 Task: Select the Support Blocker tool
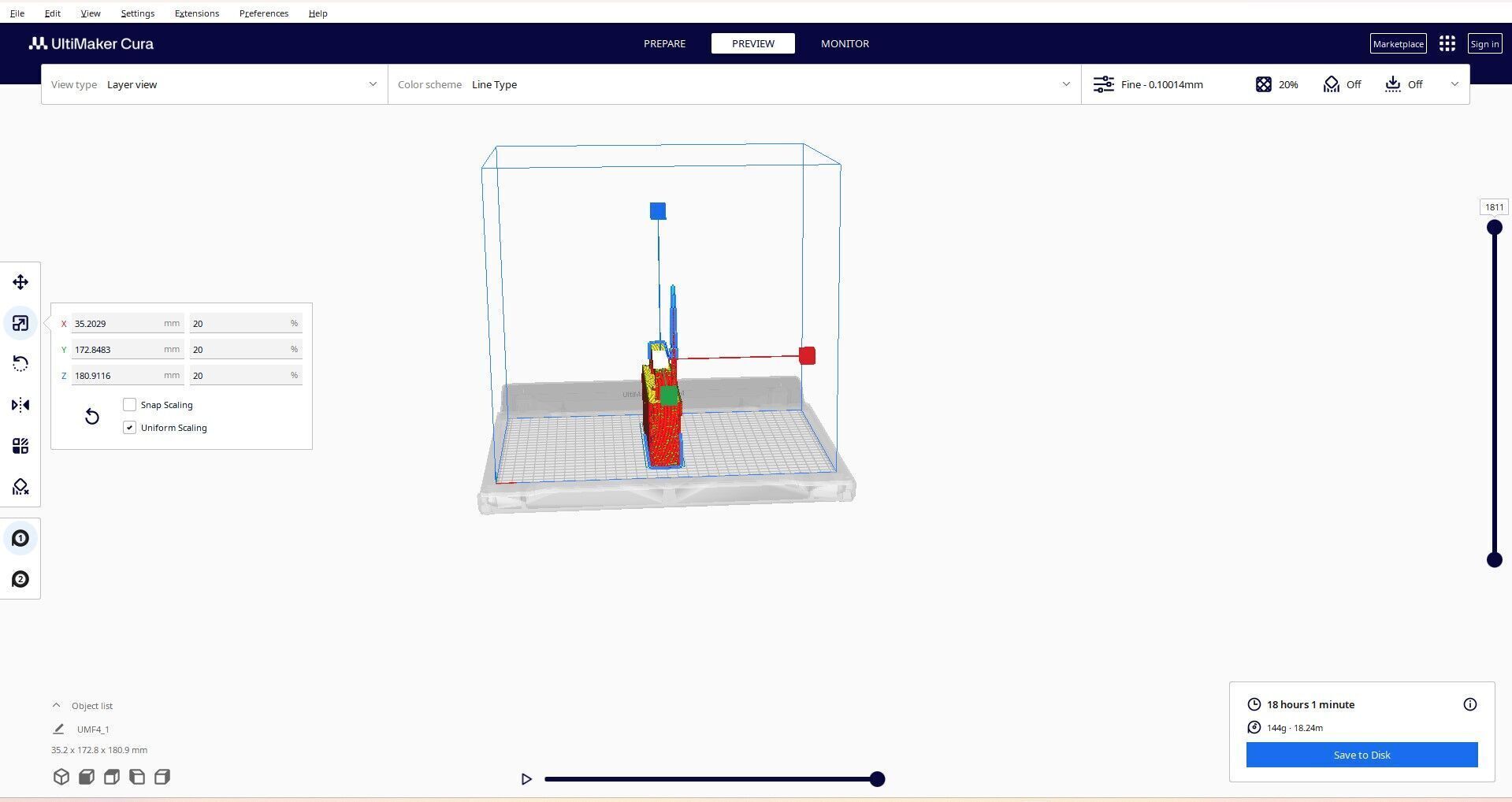20,487
